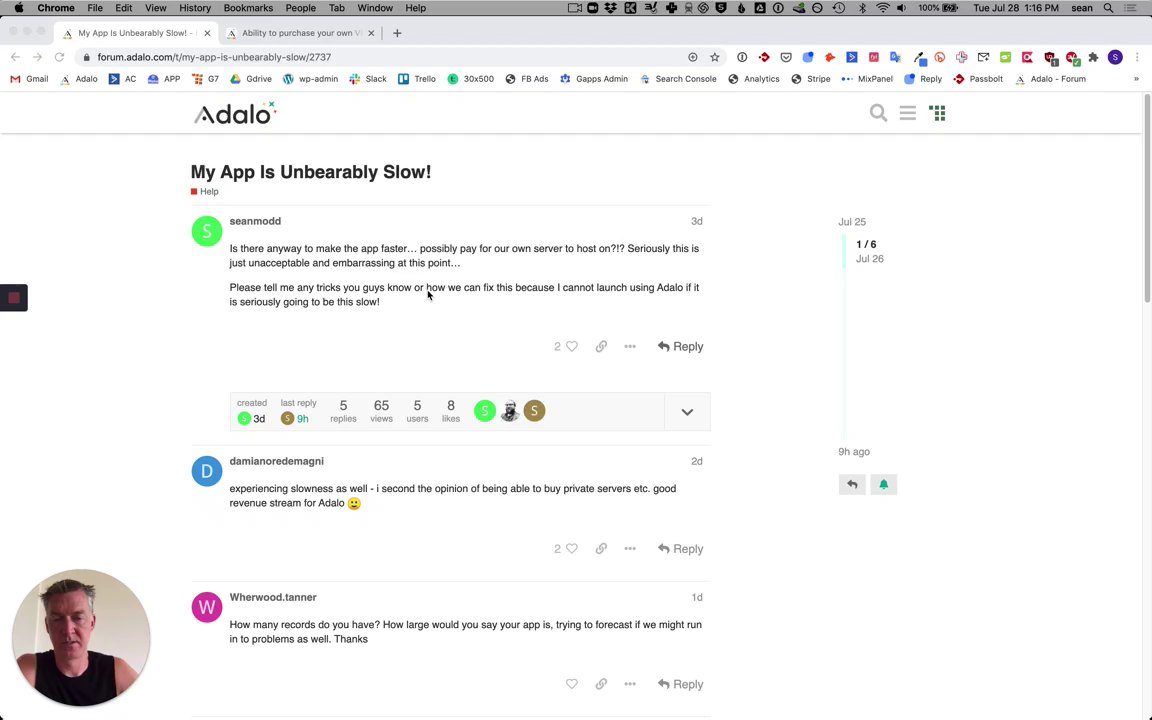Open Spotlight search in the menu bar
Screen dimensions: 1152x720
1108,8
